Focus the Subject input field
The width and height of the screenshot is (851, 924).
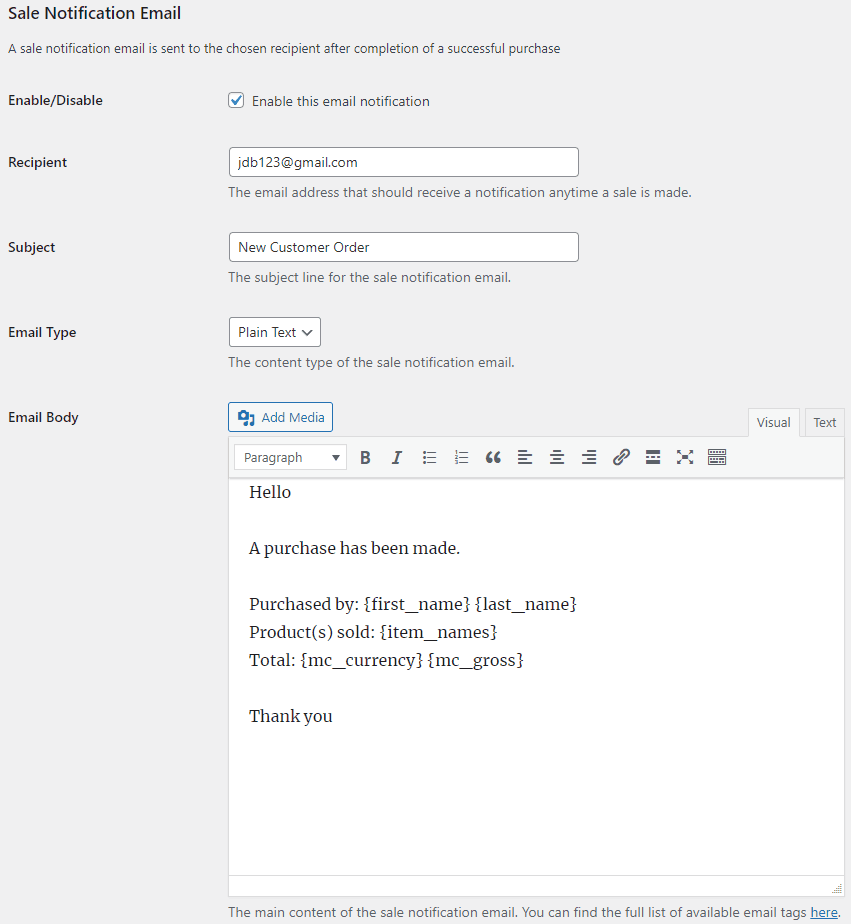click(x=404, y=247)
